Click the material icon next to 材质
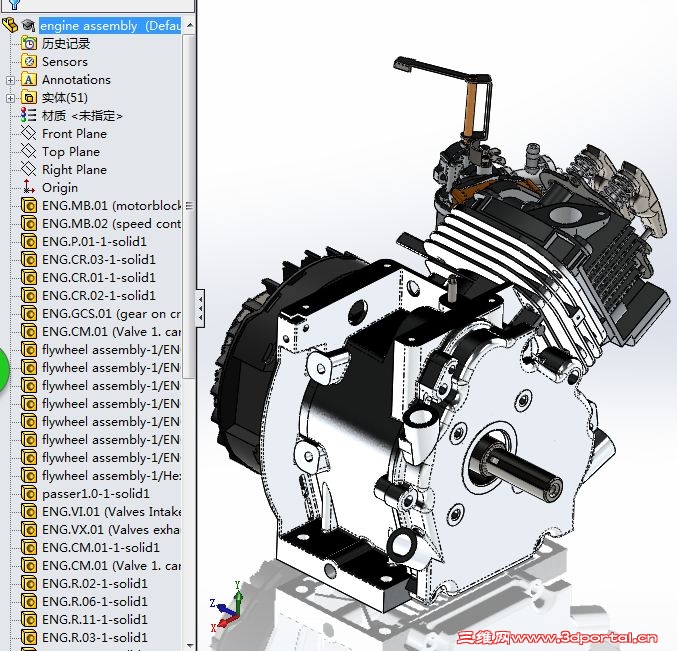This screenshot has width=677, height=651. pos(29,115)
